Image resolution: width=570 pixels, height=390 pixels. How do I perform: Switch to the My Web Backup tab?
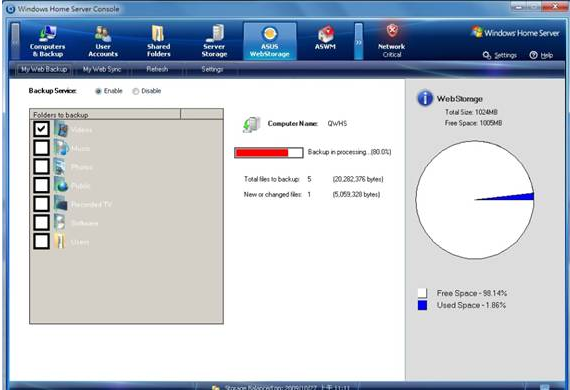coord(44,69)
